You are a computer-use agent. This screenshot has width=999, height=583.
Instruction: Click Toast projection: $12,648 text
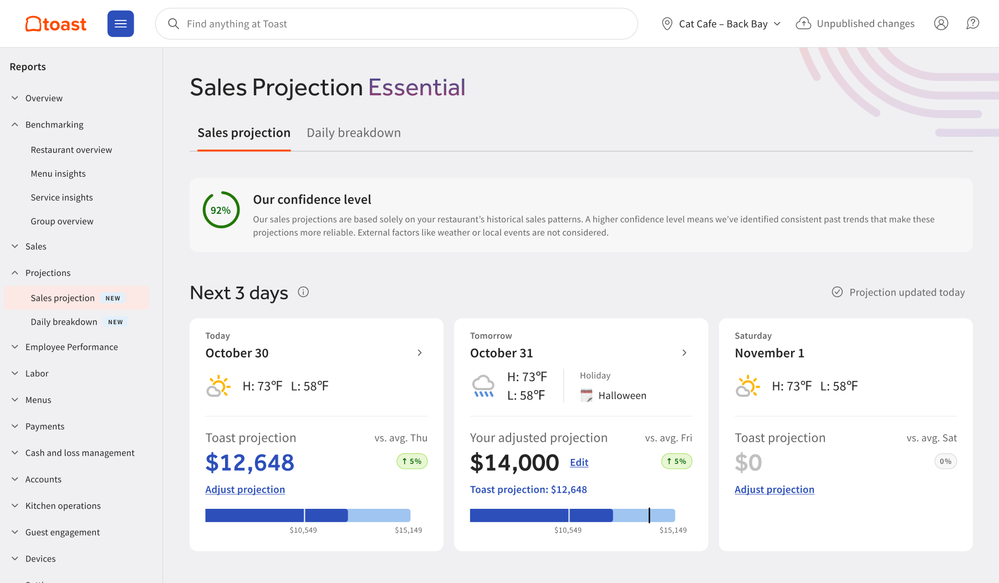(x=529, y=489)
